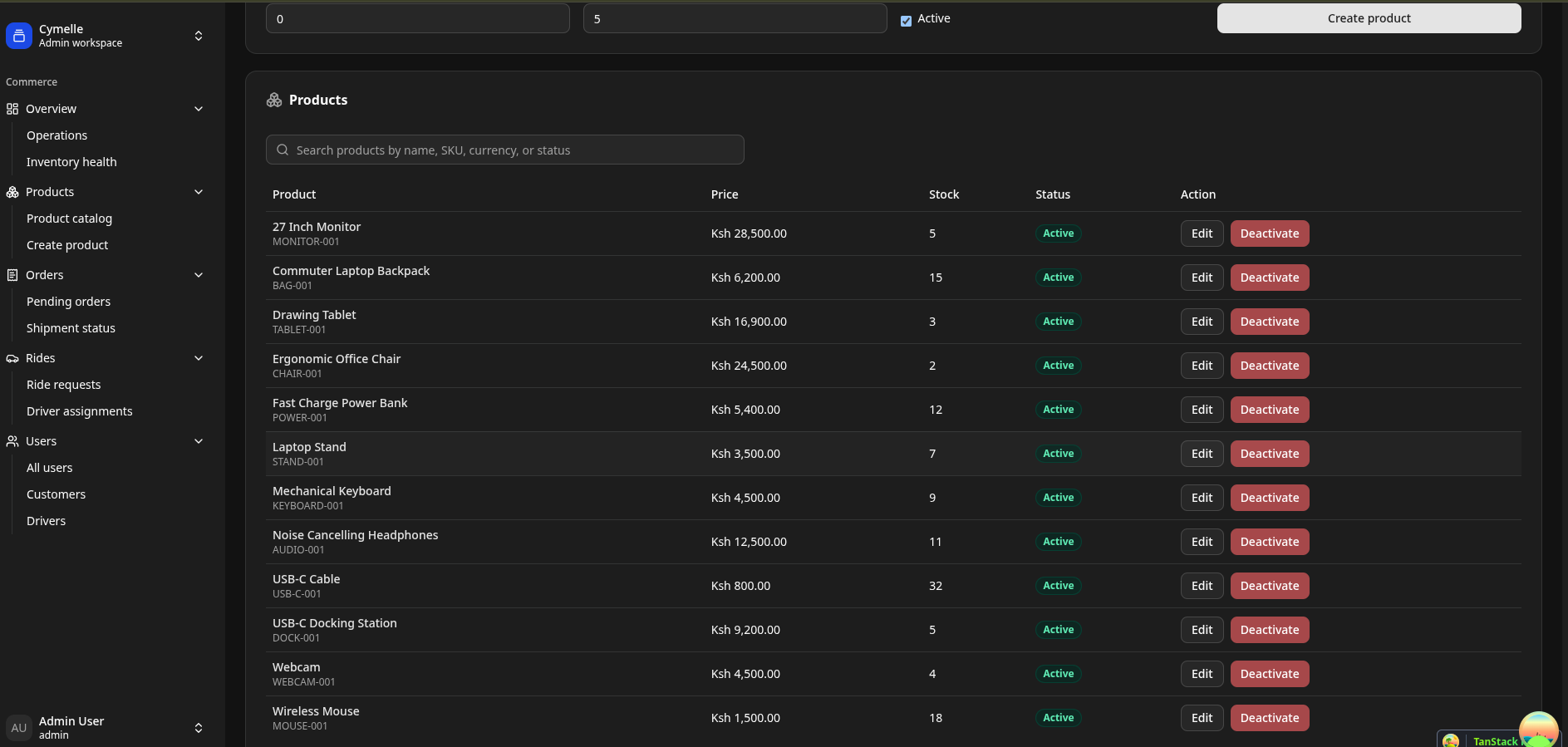The height and width of the screenshot is (747, 1568).
Task: Click the AU avatar for Admin User
Action: 19,728
